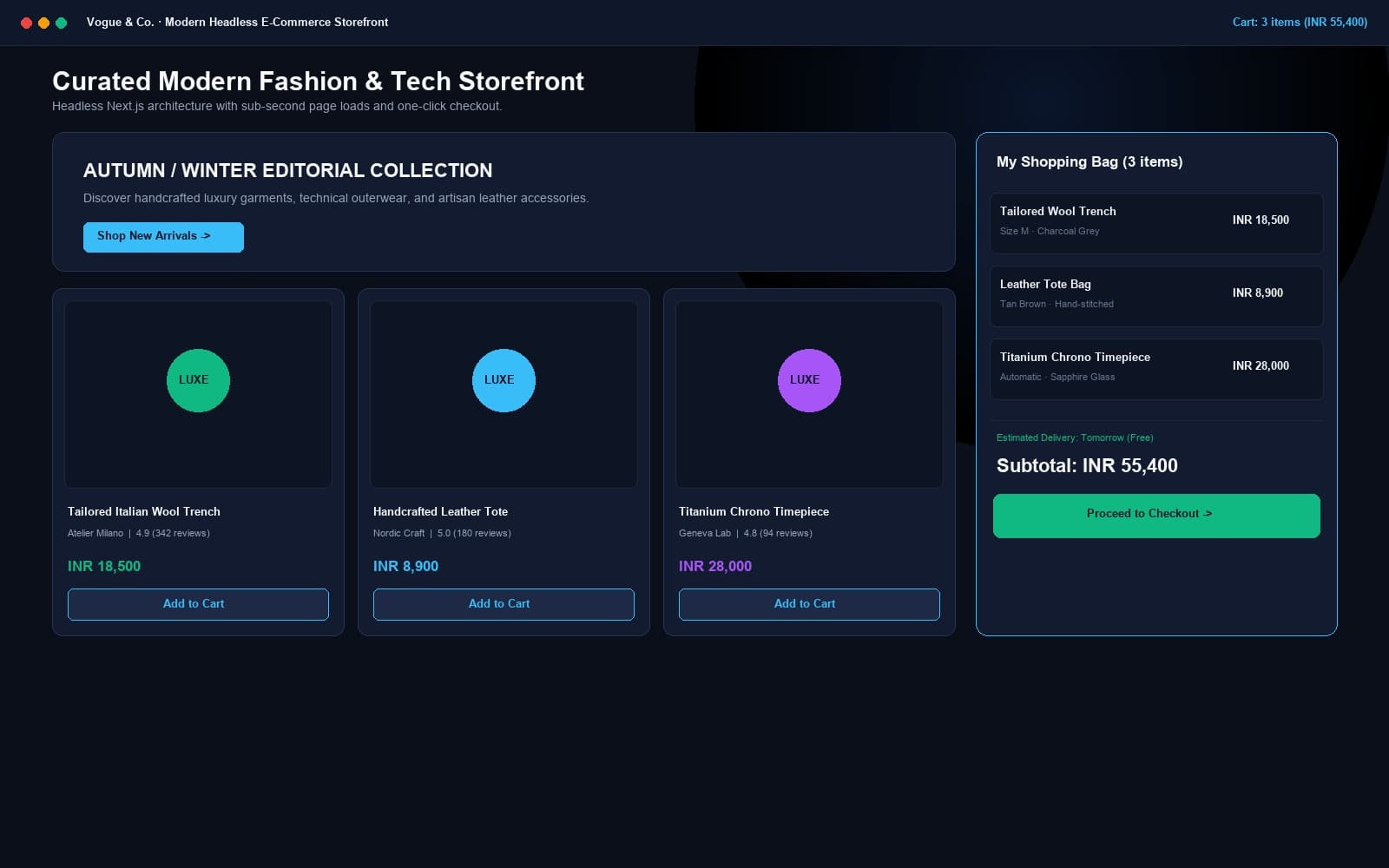Click the INR 28,000 purple product price

[x=715, y=566]
